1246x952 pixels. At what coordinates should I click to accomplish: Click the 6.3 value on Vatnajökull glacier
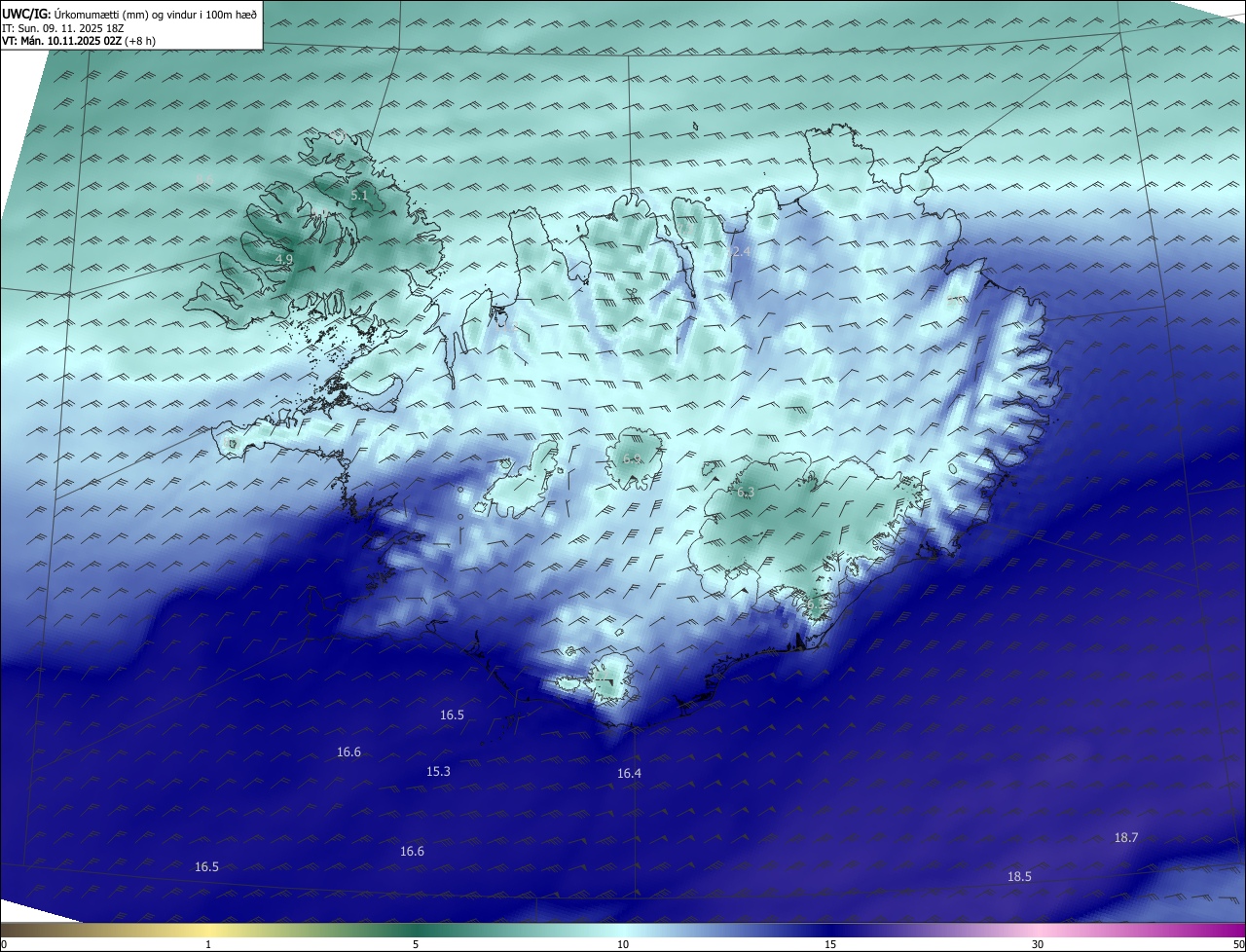(746, 493)
